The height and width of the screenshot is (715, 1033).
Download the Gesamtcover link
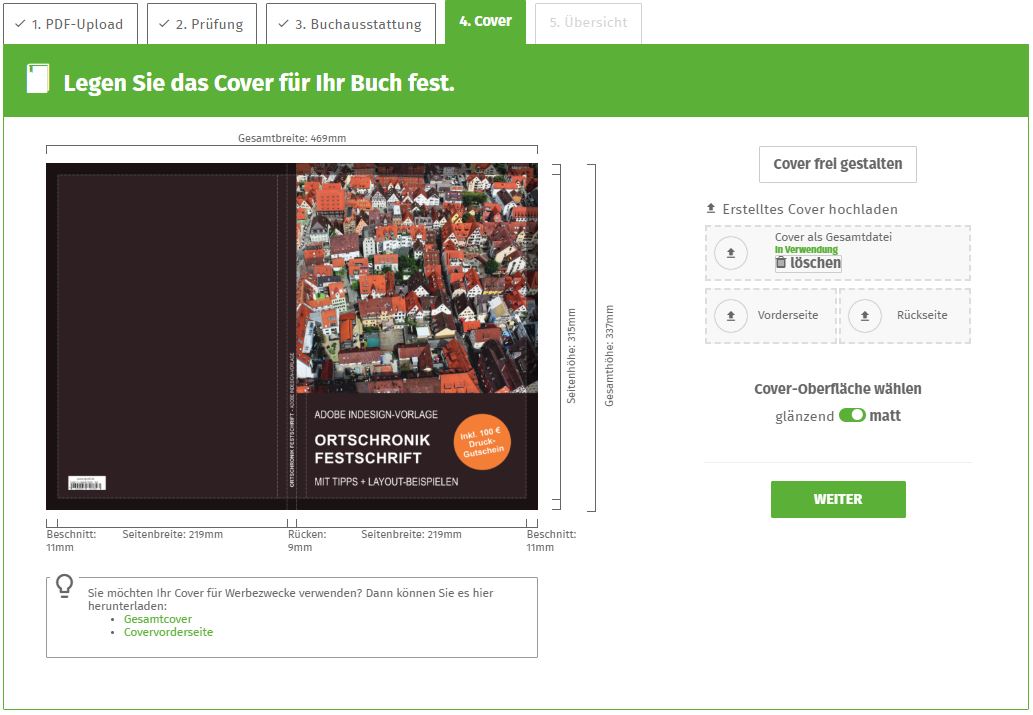[158, 619]
